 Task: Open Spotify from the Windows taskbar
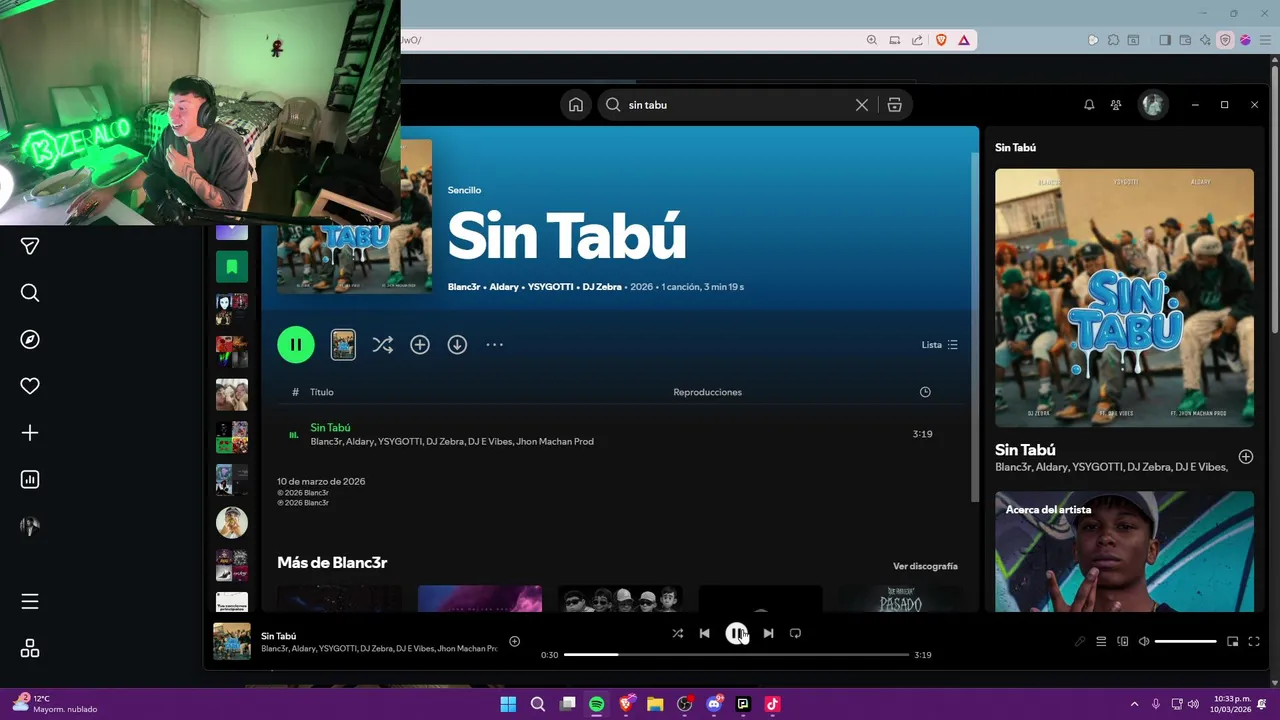point(596,704)
